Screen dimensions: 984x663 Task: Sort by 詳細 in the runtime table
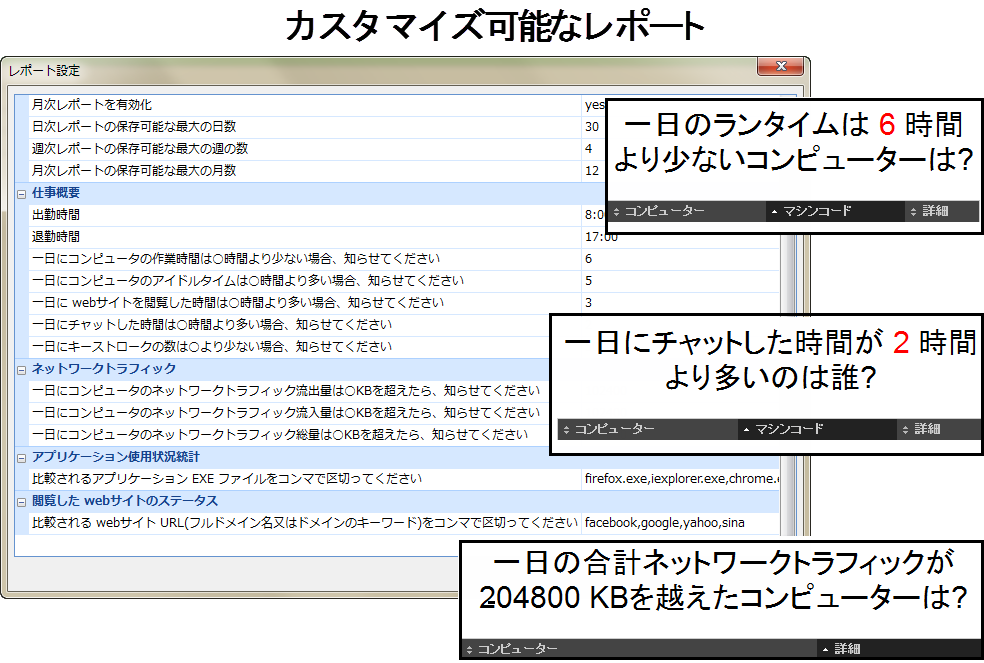pyautogui.click(x=935, y=211)
